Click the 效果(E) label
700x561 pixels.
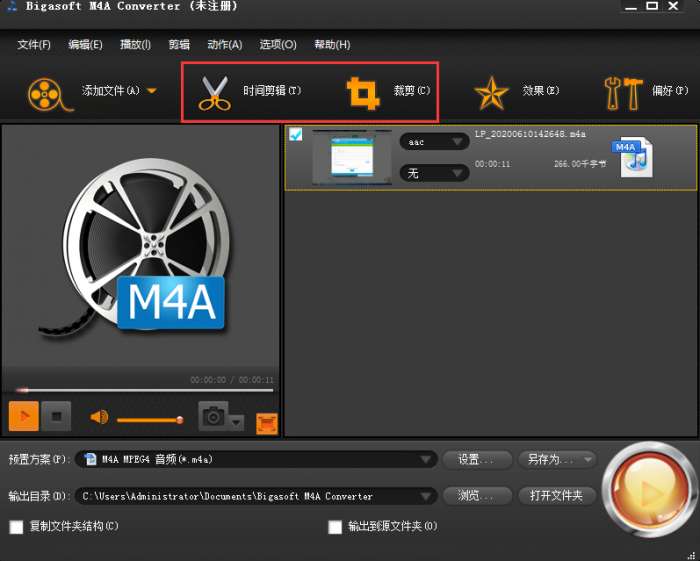coord(540,91)
